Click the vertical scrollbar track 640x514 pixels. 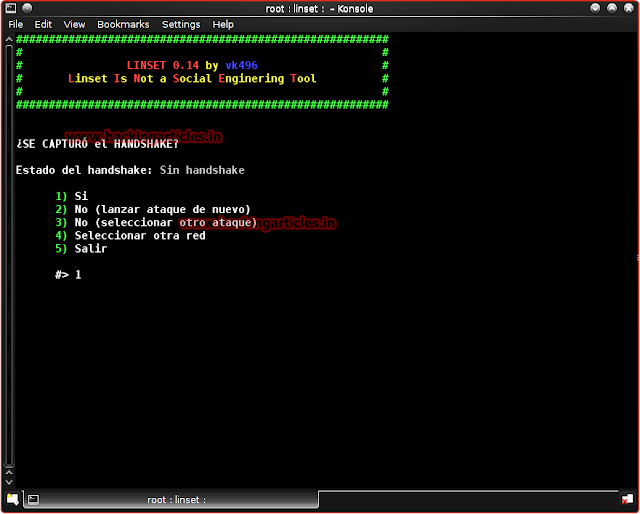tap(9, 255)
